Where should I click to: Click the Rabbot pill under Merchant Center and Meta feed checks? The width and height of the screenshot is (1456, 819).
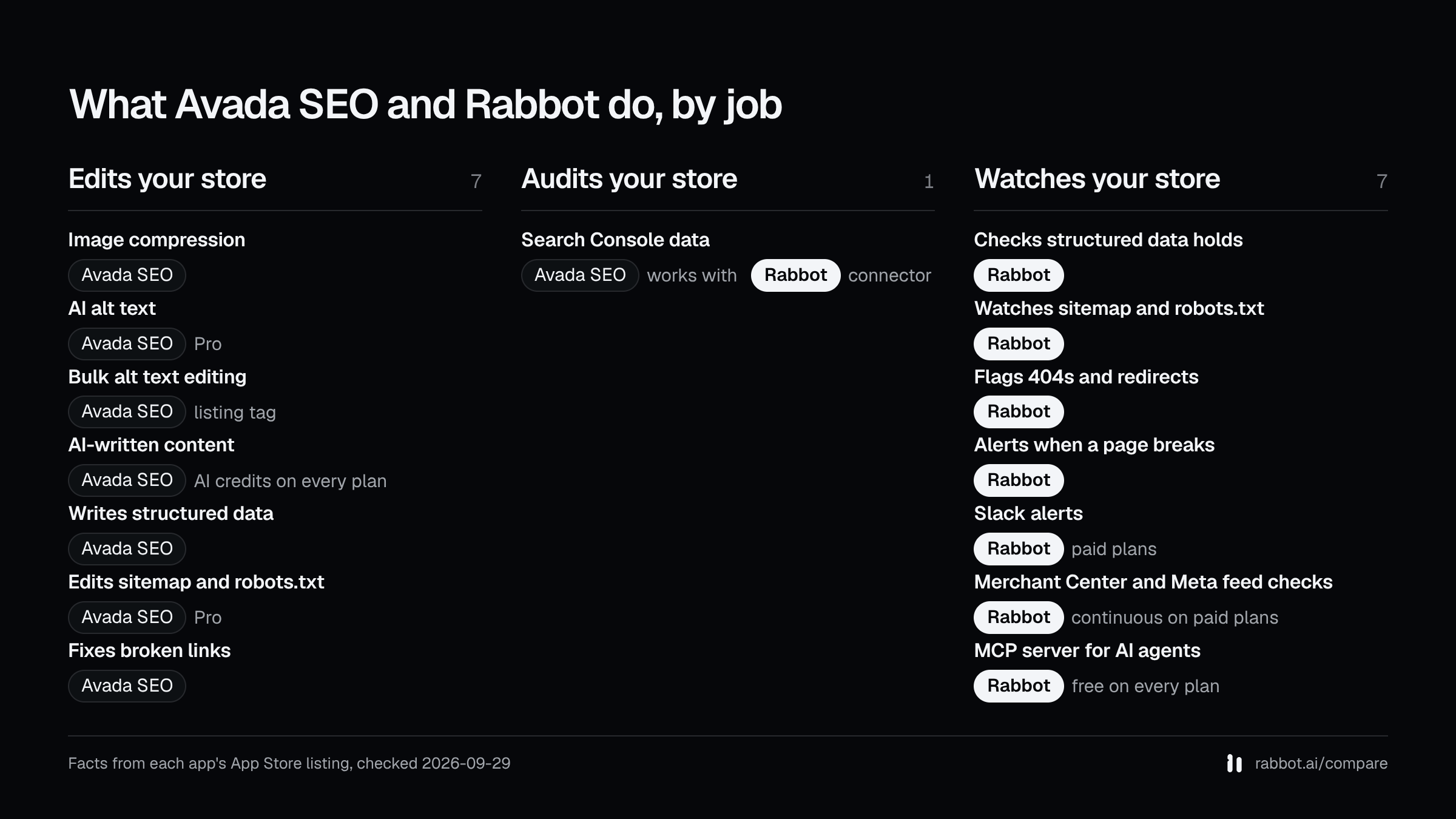tap(1019, 618)
